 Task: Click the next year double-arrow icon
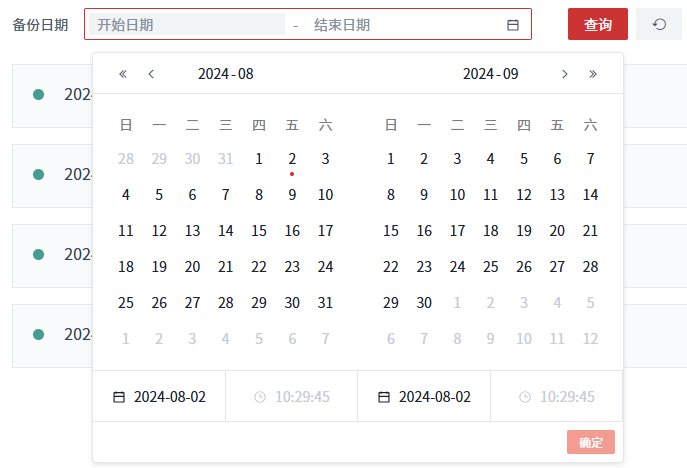[593, 74]
